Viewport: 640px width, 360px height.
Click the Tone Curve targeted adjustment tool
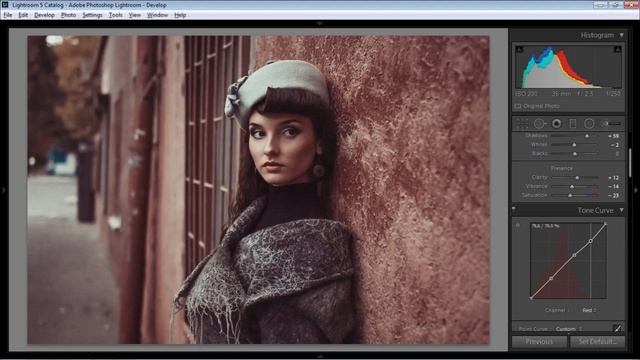[518, 225]
